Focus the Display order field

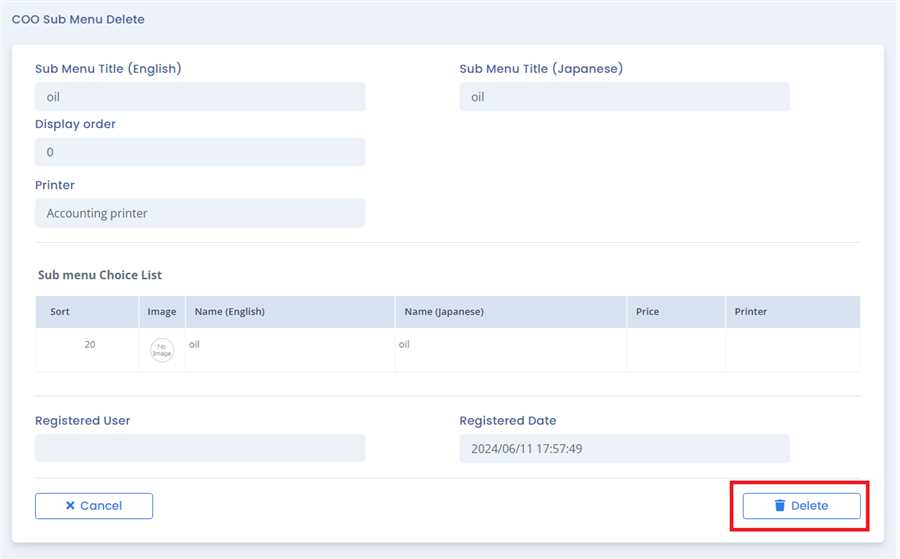click(200, 152)
